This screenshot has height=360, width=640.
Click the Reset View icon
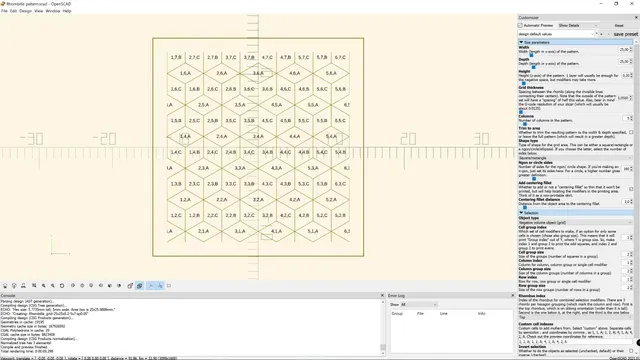coord(62,286)
